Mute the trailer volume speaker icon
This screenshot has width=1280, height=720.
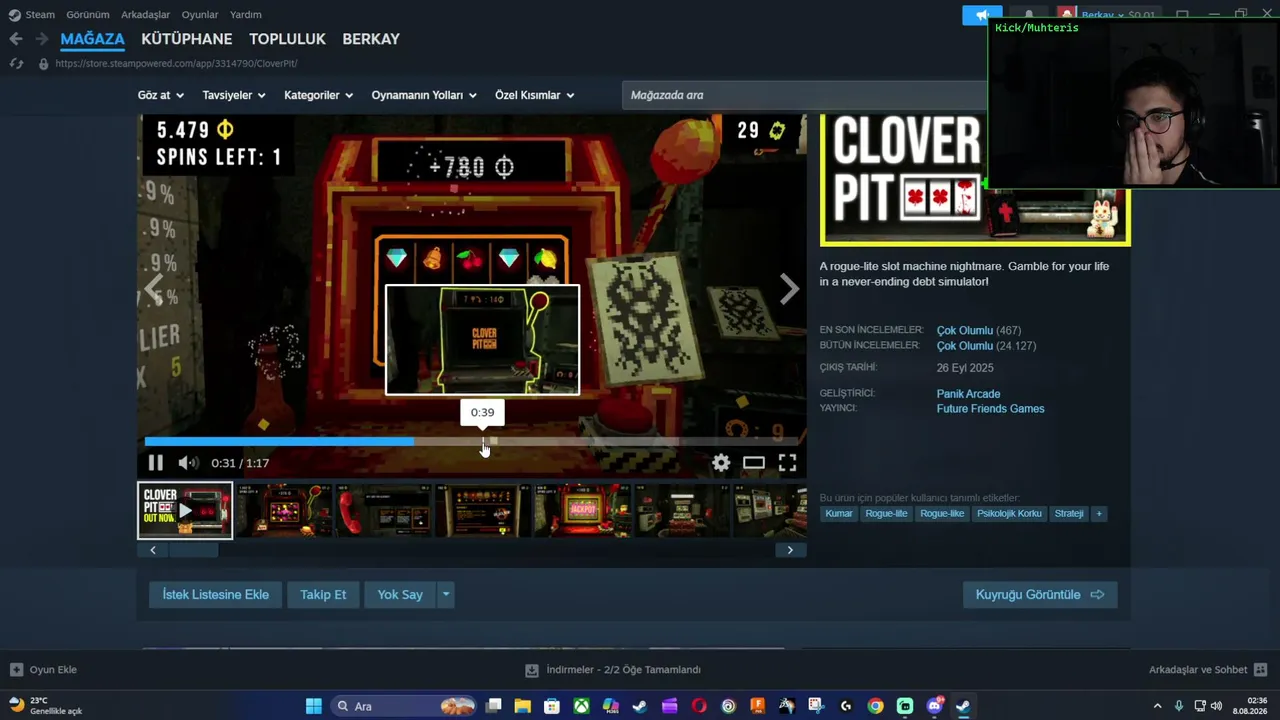click(x=188, y=463)
